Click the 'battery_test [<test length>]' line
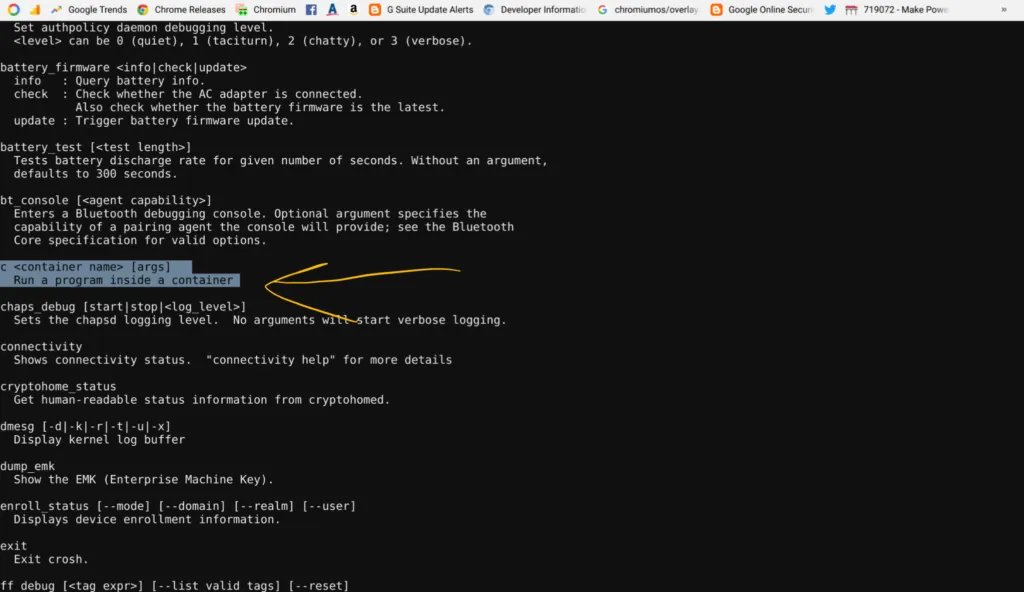1024x592 pixels. click(x=96, y=147)
